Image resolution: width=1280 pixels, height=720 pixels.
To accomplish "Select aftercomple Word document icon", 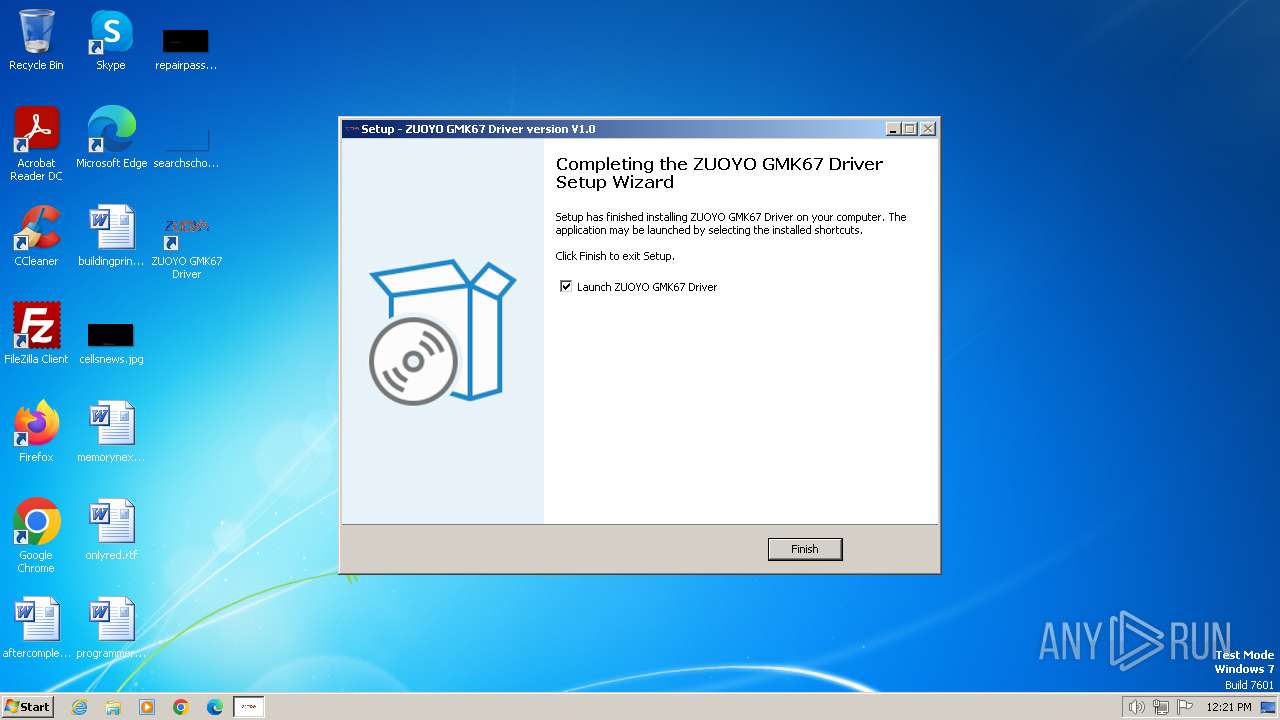I will click(x=36, y=628).
